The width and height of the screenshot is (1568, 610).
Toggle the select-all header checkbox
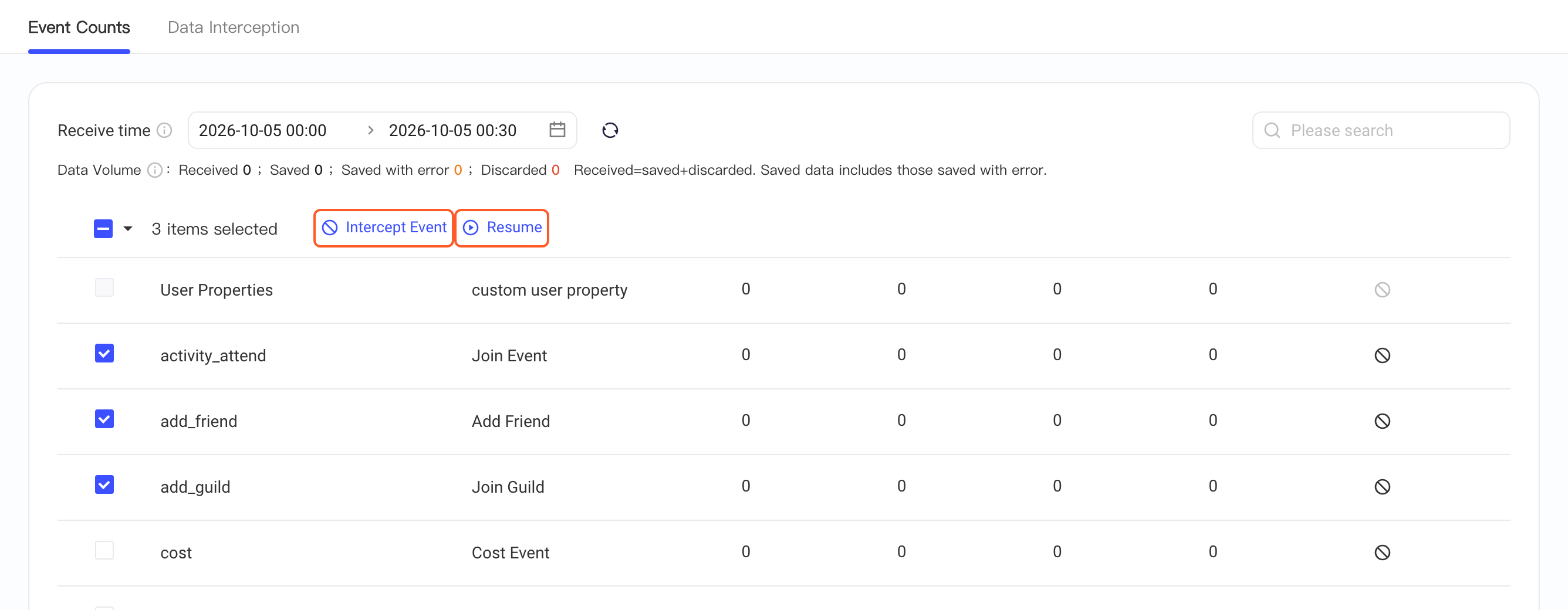[x=103, y=229]
